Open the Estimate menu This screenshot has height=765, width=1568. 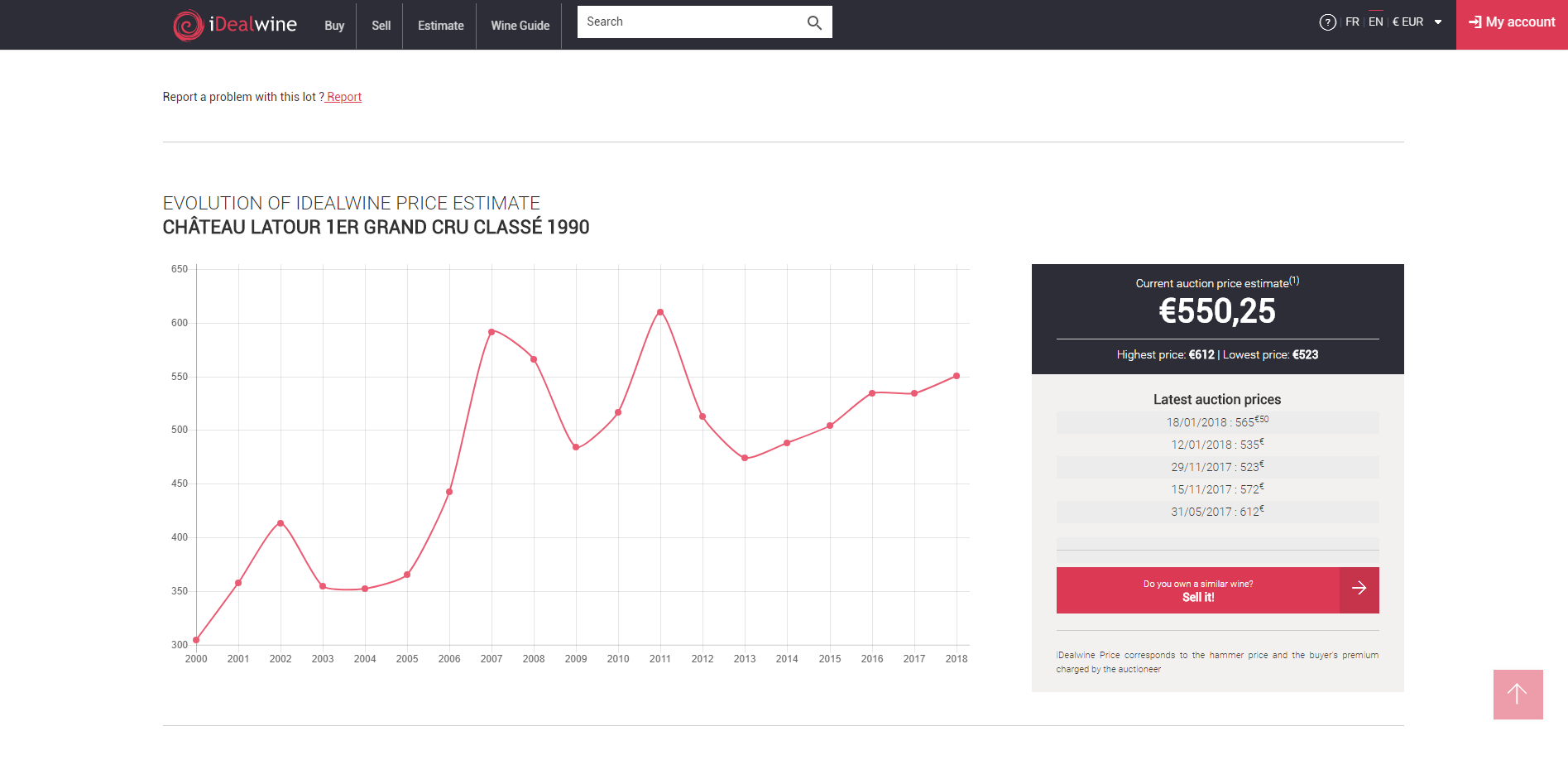(x=440, y=26)
